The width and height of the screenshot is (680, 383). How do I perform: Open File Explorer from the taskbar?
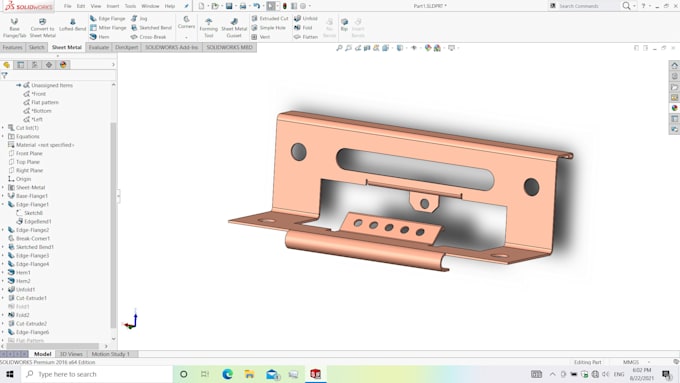[x=249, y=374]
